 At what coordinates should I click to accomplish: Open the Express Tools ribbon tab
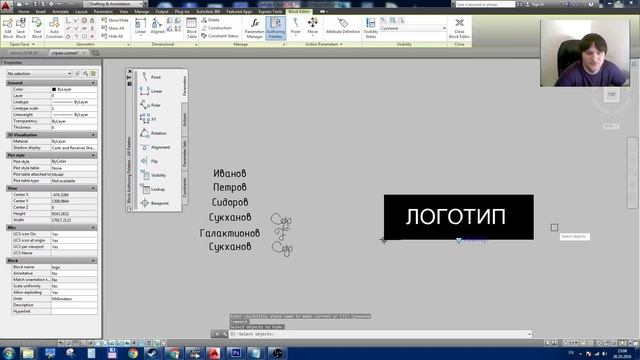tap(270, 12)
